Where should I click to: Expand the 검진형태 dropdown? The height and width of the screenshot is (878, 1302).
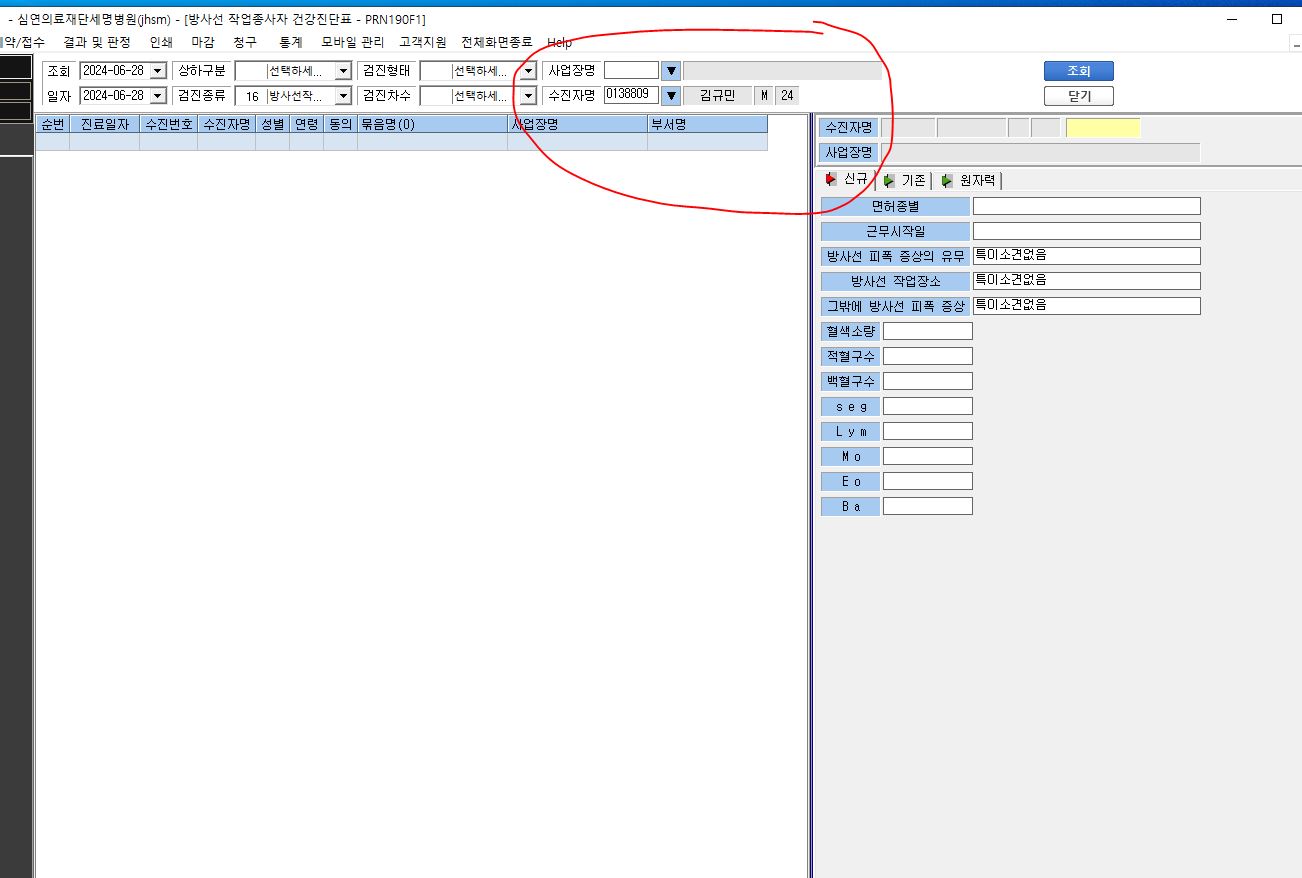tap(528, 71)
